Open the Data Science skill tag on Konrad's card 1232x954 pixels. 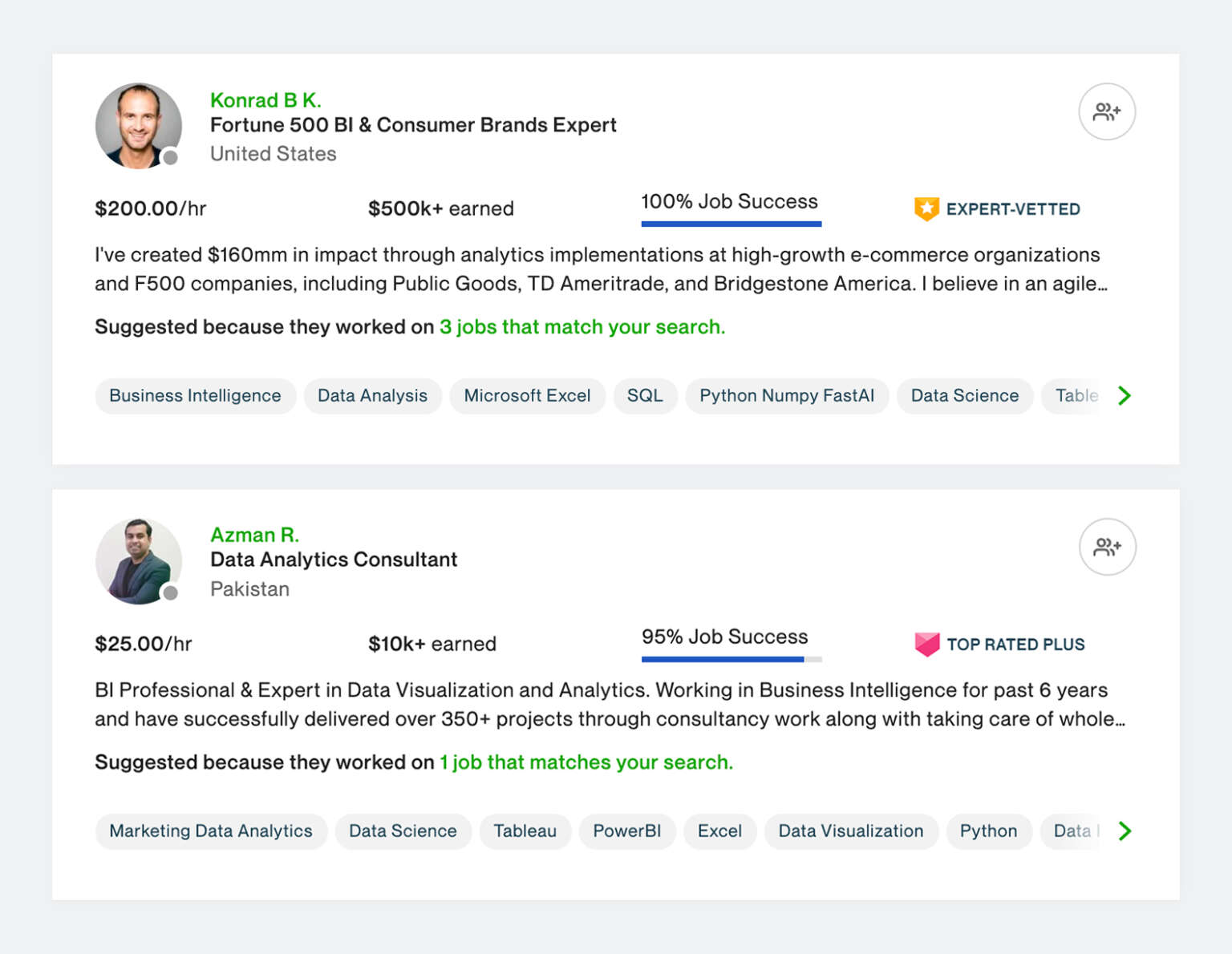click(x=965, y=395)
